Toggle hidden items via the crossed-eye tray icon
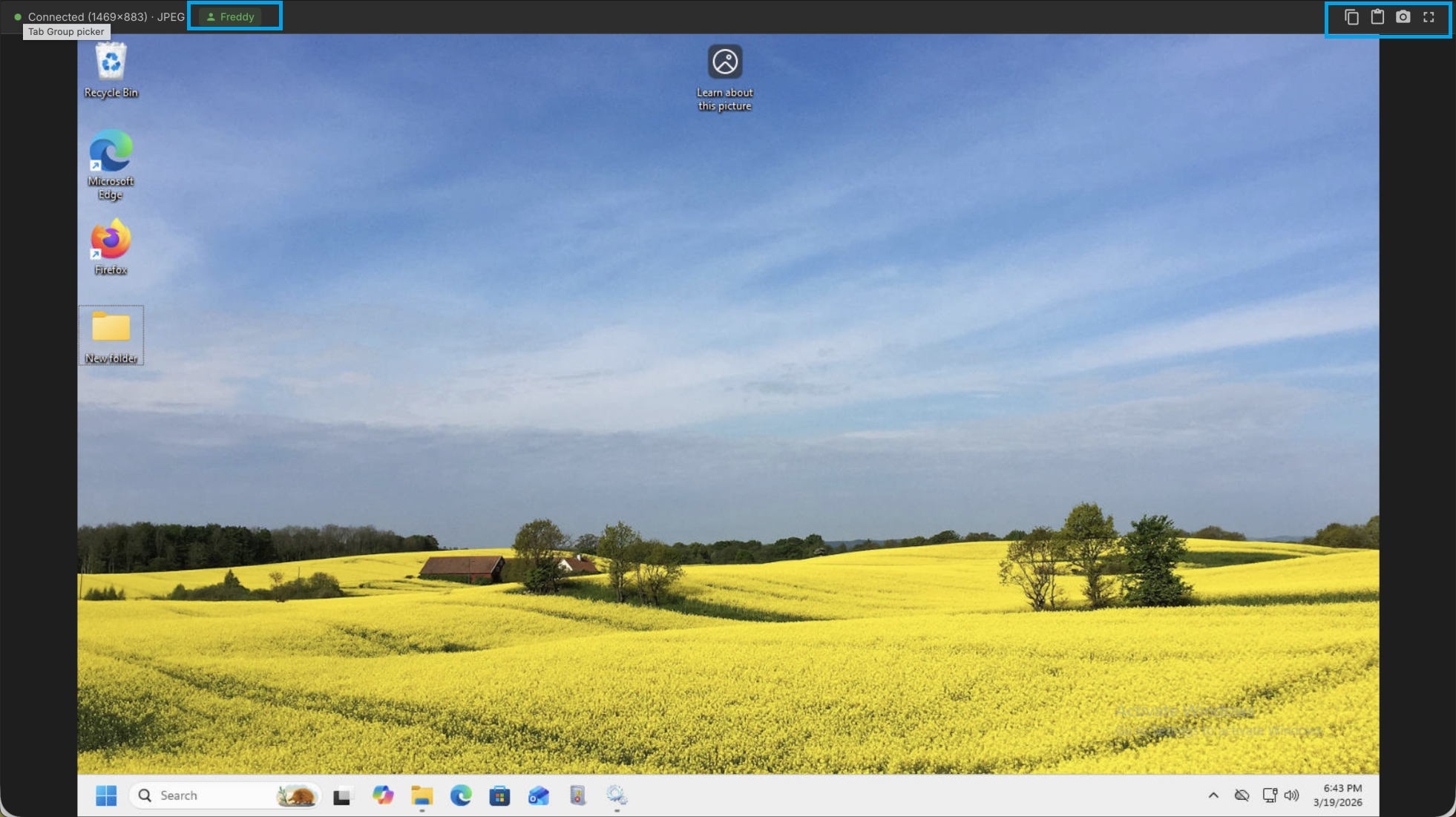The width and height of the screenshot is (1456, 817). pos(1242,795)
